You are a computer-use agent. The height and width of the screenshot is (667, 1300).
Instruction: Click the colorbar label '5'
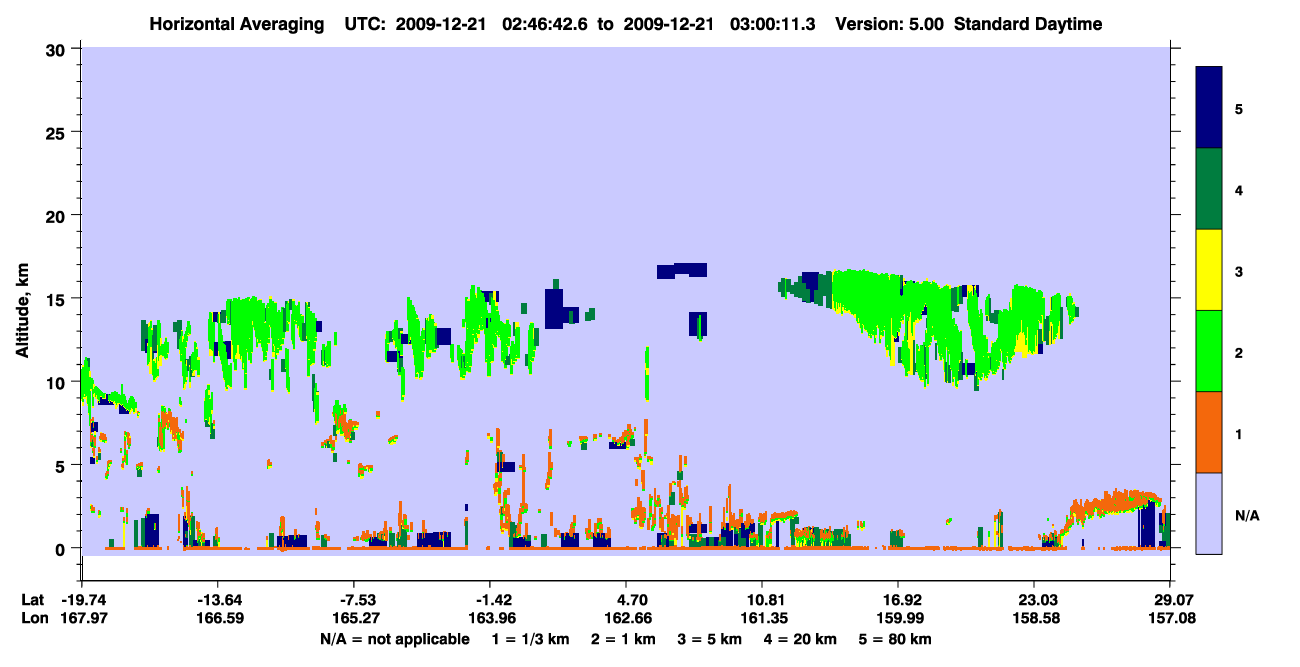[x=1239, y=108]
